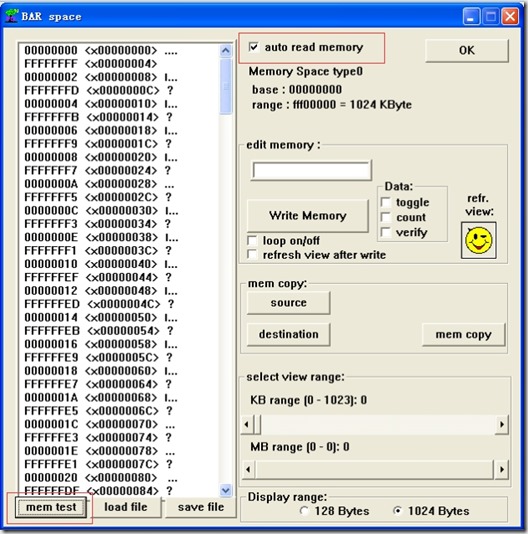Select row FFFFFFEB <x00000054>
Screen dimensions: 528x534
pyautogui.click(x=119, y=331)
